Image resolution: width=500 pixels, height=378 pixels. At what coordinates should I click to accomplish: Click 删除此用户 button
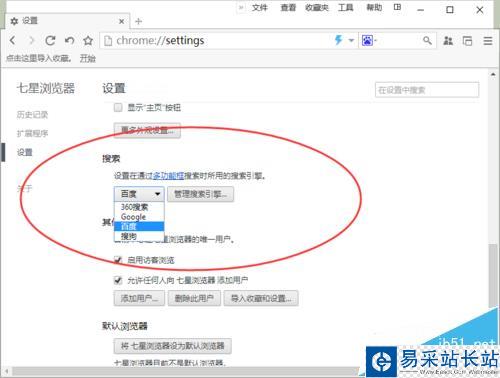(x=194, y=298)
